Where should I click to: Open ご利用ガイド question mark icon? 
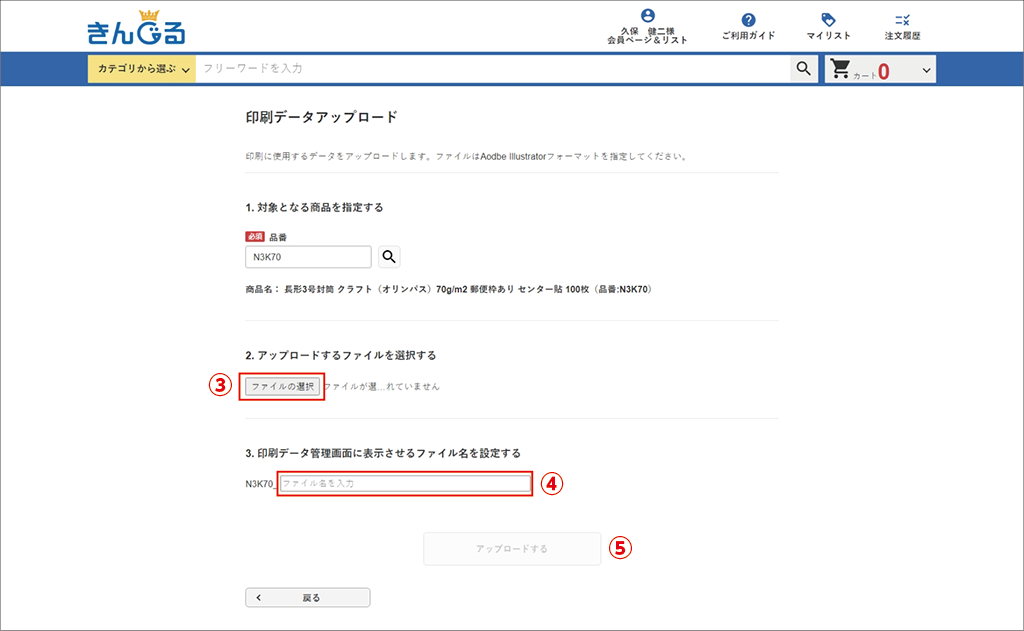[748, 20]
